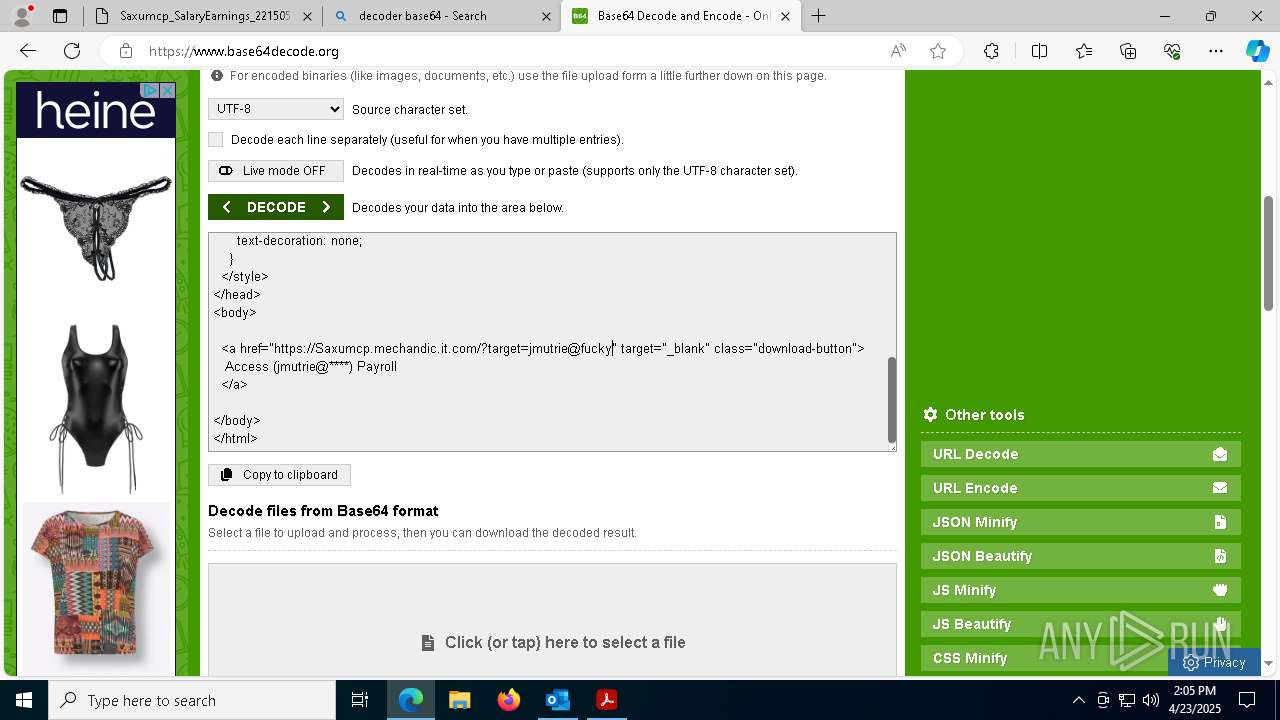Close the Base64 Decode and Encode tab
This screenshot has height=720, width=1280.
786,16
